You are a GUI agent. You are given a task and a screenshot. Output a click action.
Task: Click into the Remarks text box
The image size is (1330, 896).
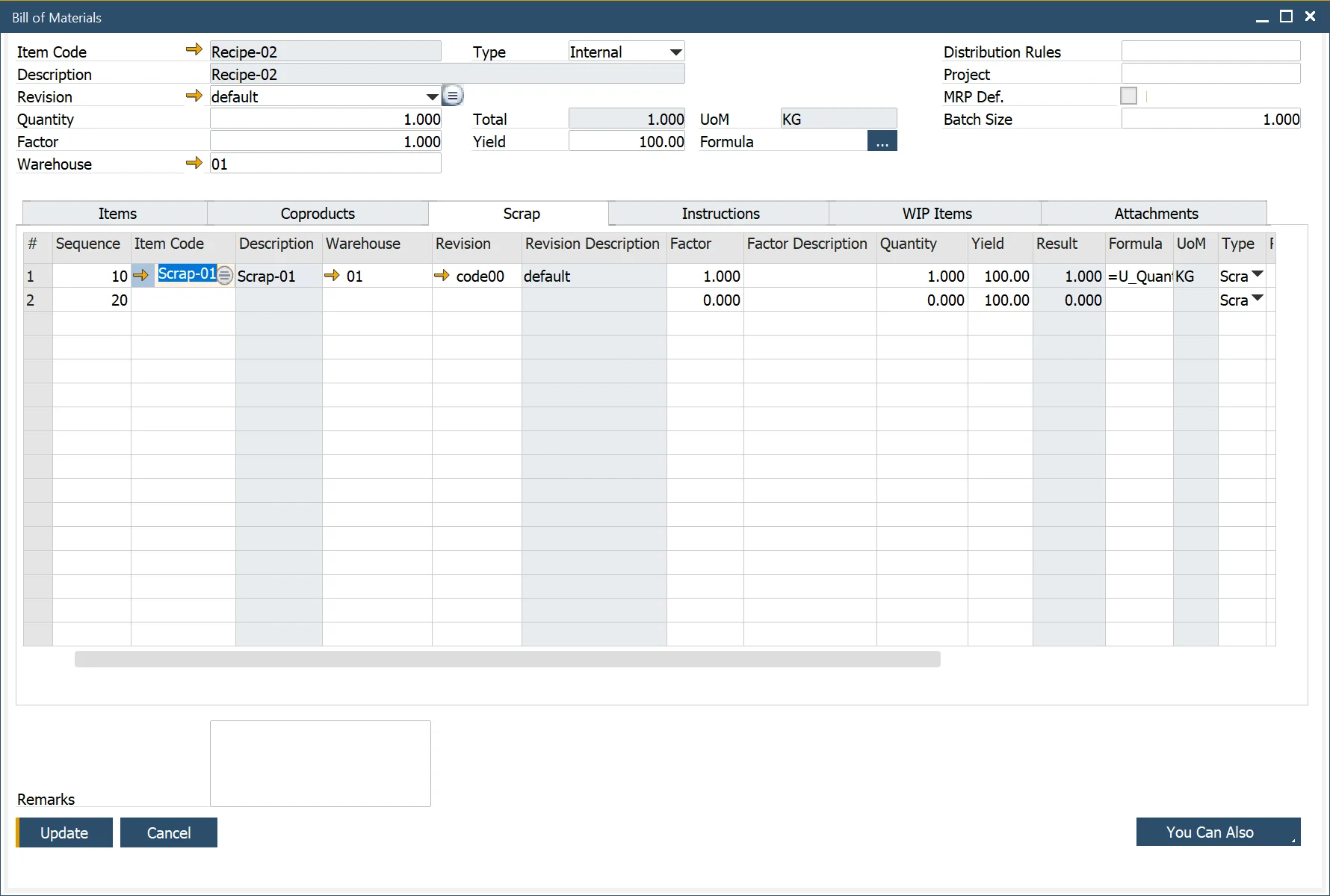click(321, 763)
